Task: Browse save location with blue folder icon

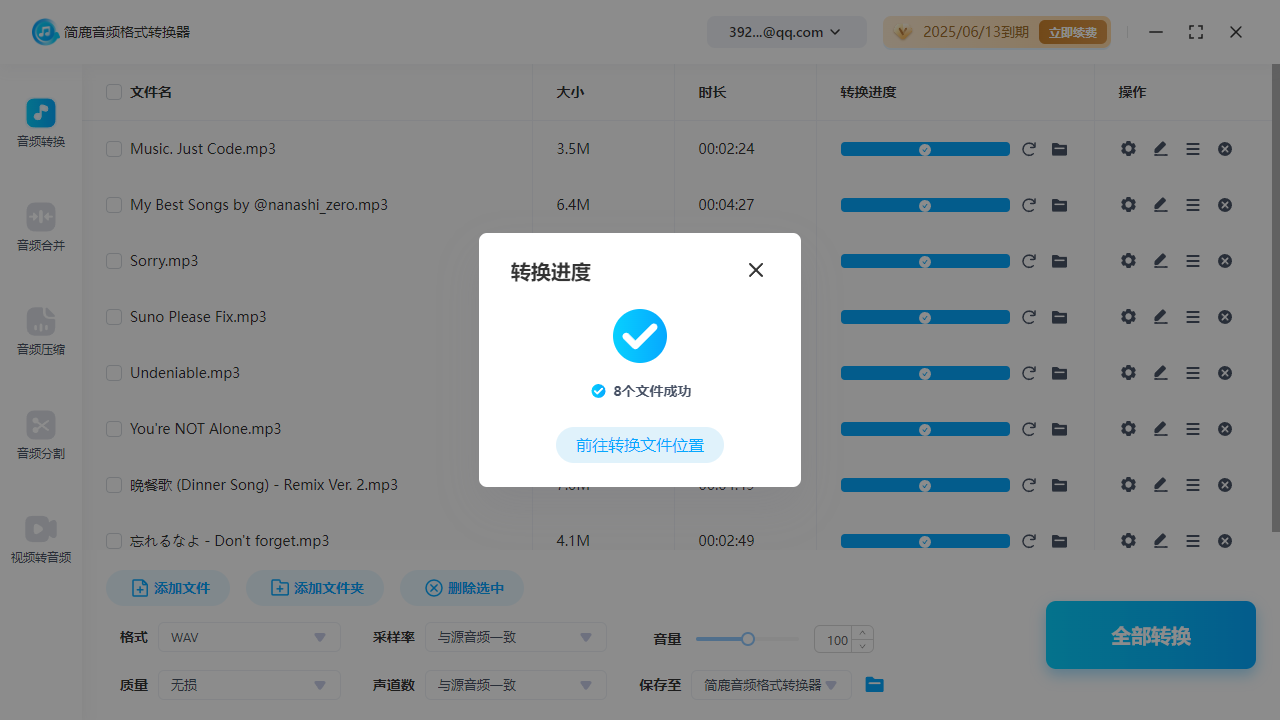Action: pyautogui.click(x=874, y=685)
